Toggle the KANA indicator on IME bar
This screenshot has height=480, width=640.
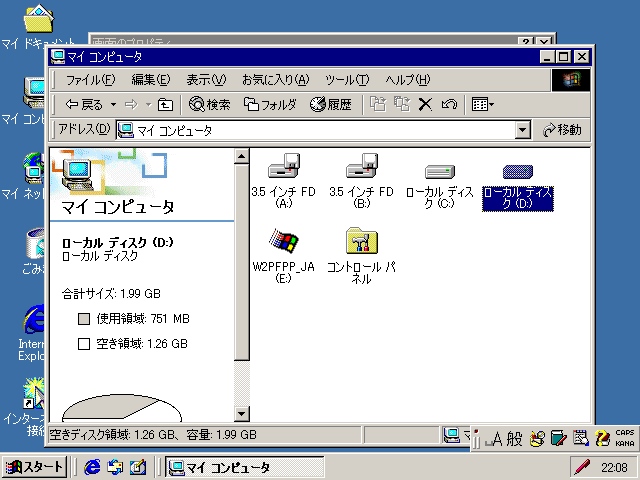[625, 443]
